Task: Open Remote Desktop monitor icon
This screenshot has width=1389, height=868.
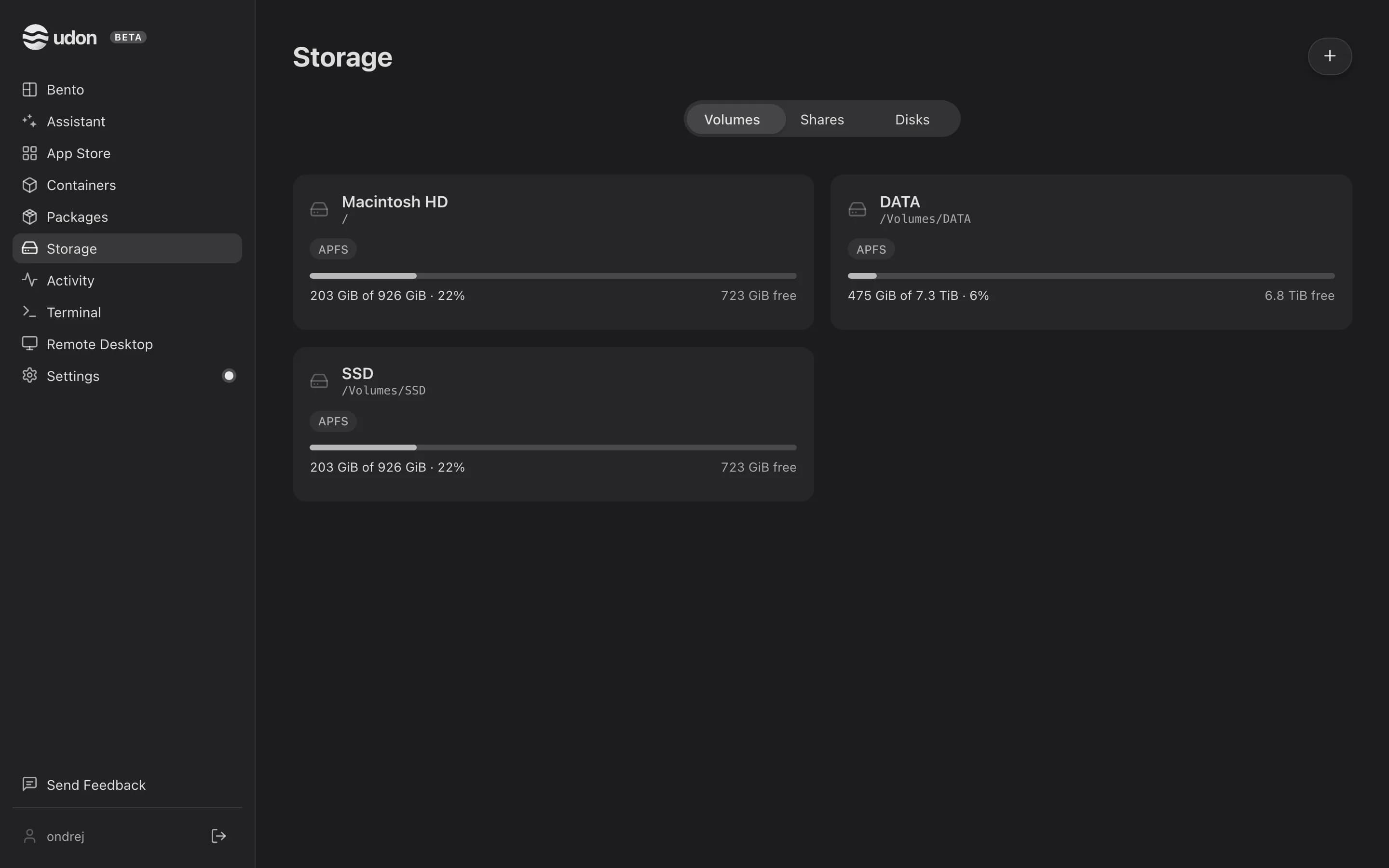Action: point(29,343)
